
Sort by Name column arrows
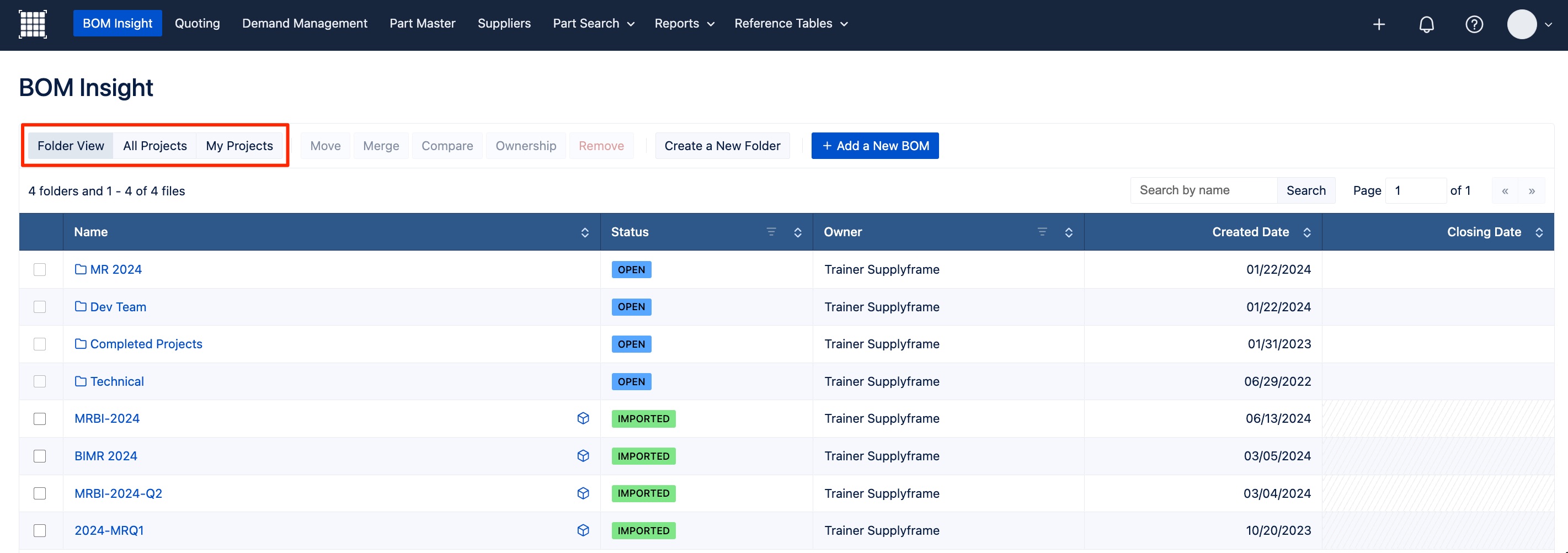pos(585,232)
